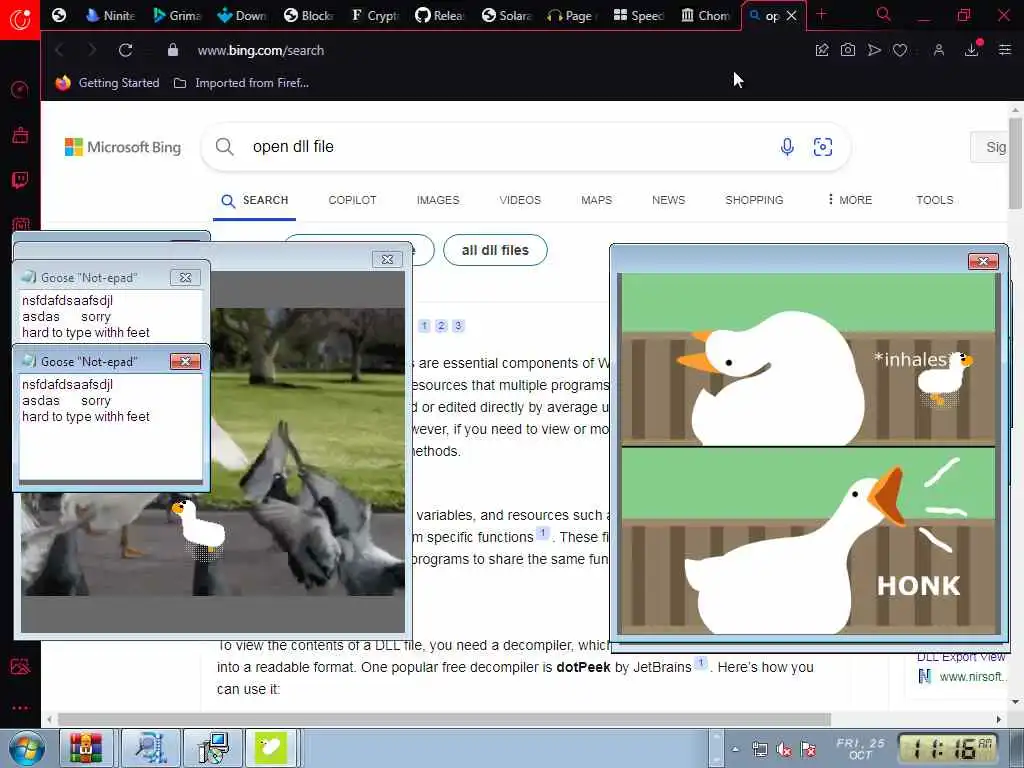Open Bing visual search camera icon
1024x768 pixels.
pos(823,147)
